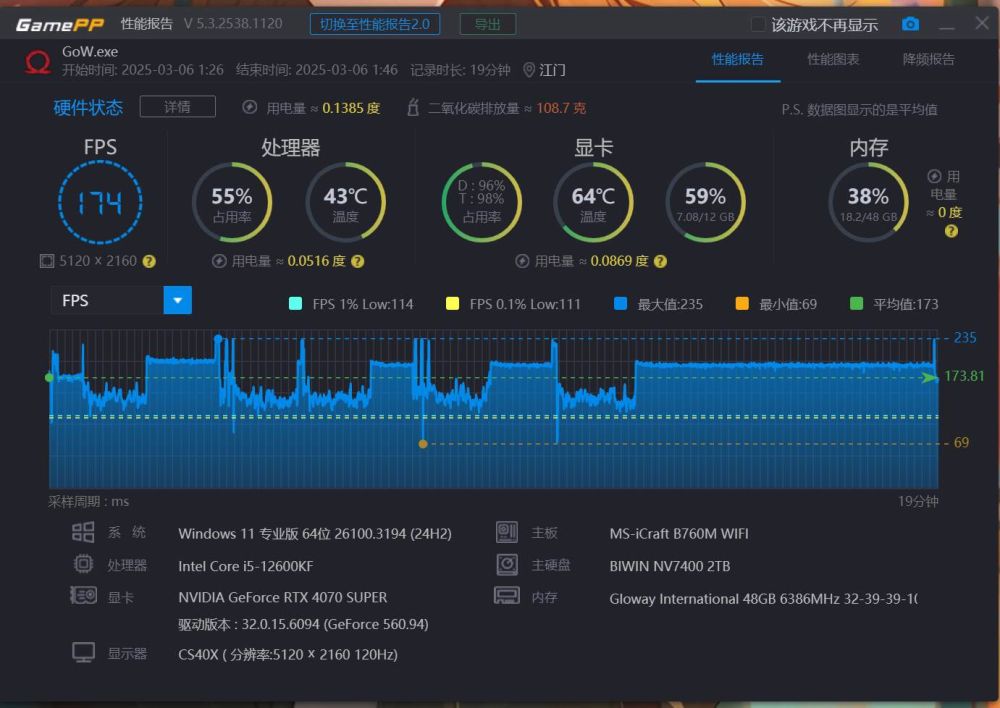Click the min 69 marker on chart
This screenshot has height=708, width=1000.
pyautogui.click(x=423, y=443)
